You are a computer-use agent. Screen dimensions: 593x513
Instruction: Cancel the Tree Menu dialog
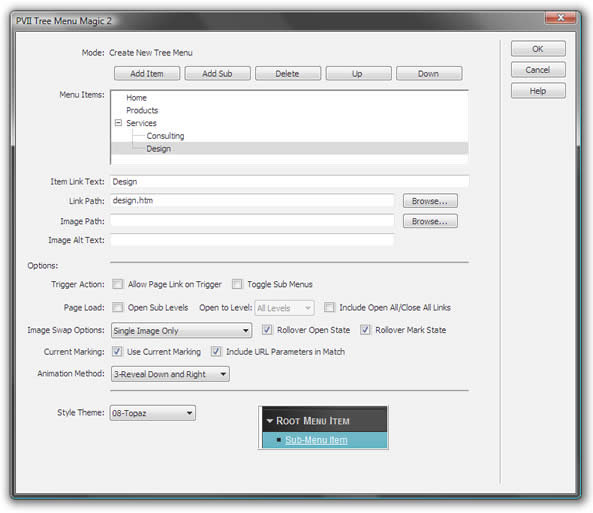[x=538, y=70]
